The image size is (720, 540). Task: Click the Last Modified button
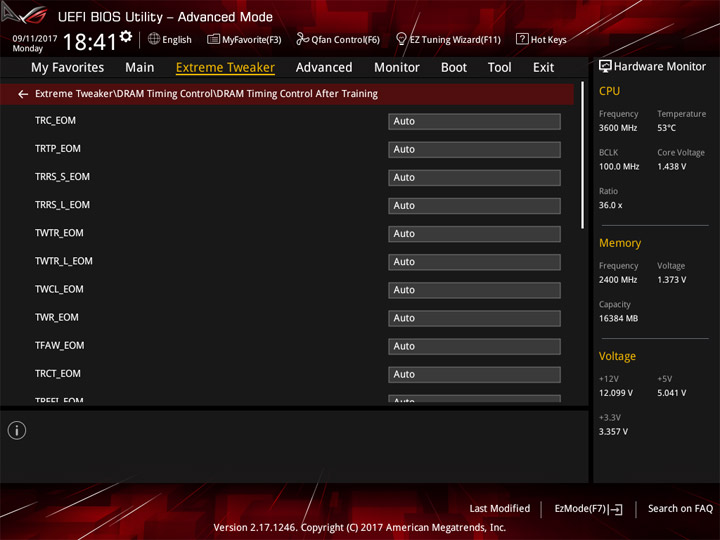click(x=500, y=509)
